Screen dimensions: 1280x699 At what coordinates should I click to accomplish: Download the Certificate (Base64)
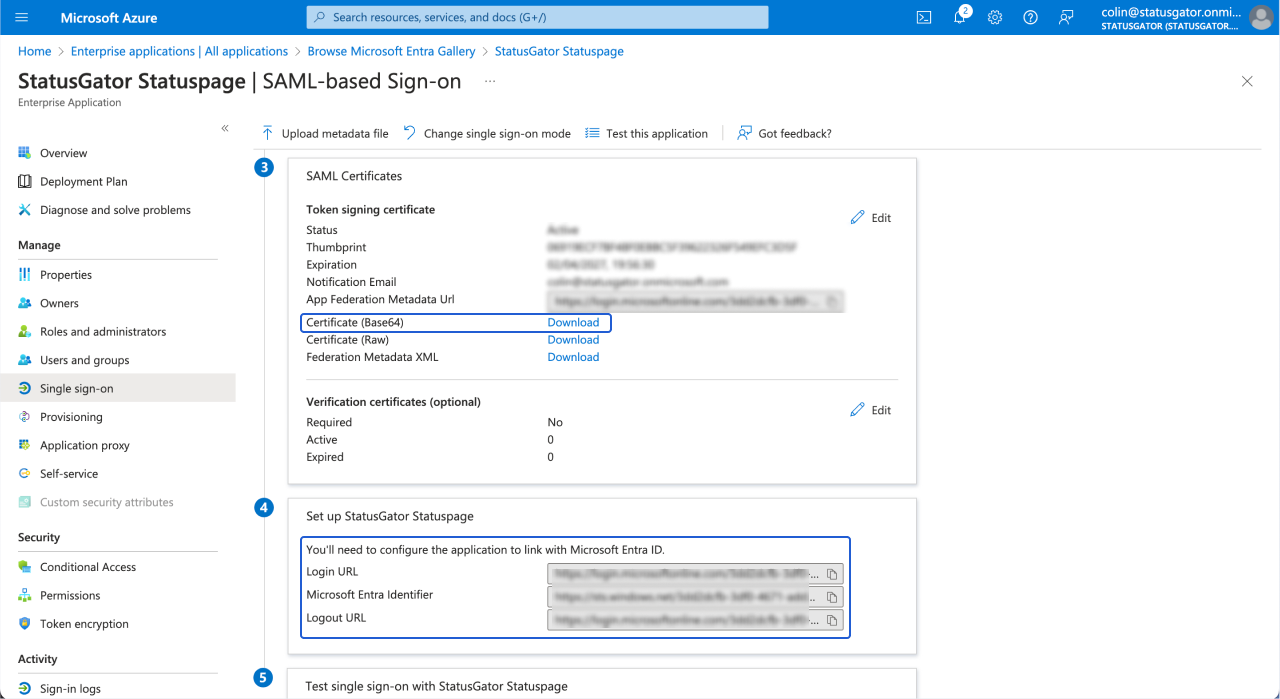pyautogui.click(x=573, y=323)
